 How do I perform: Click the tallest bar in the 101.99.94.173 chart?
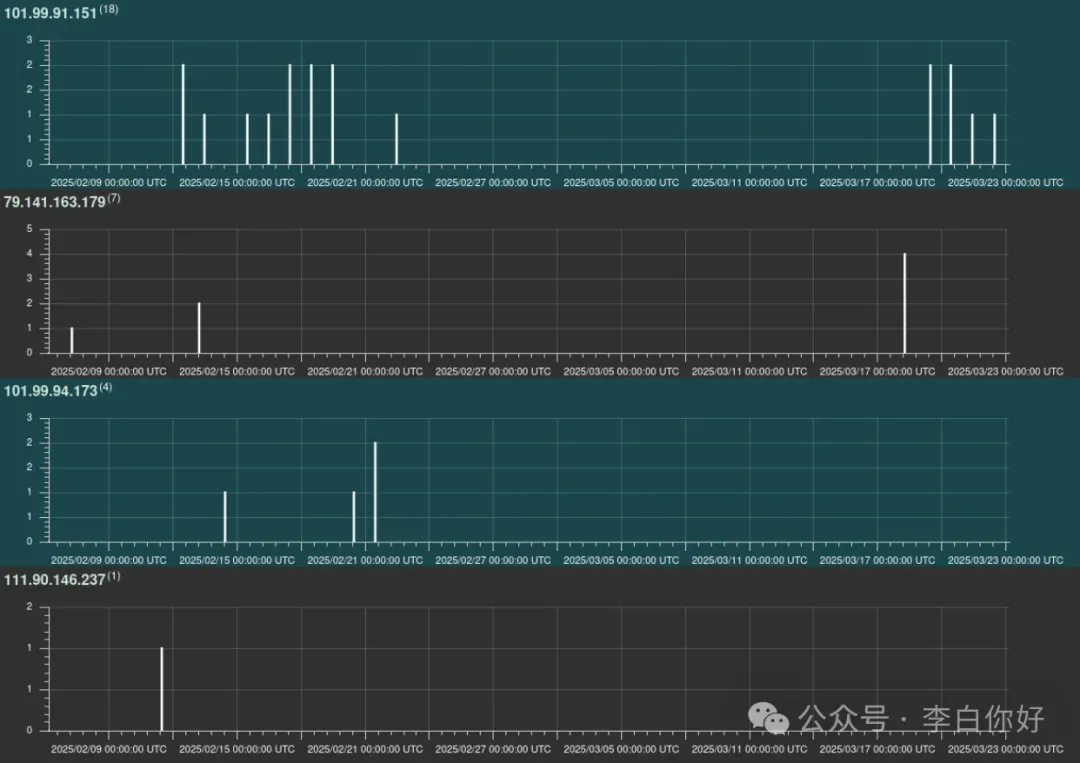375,492
